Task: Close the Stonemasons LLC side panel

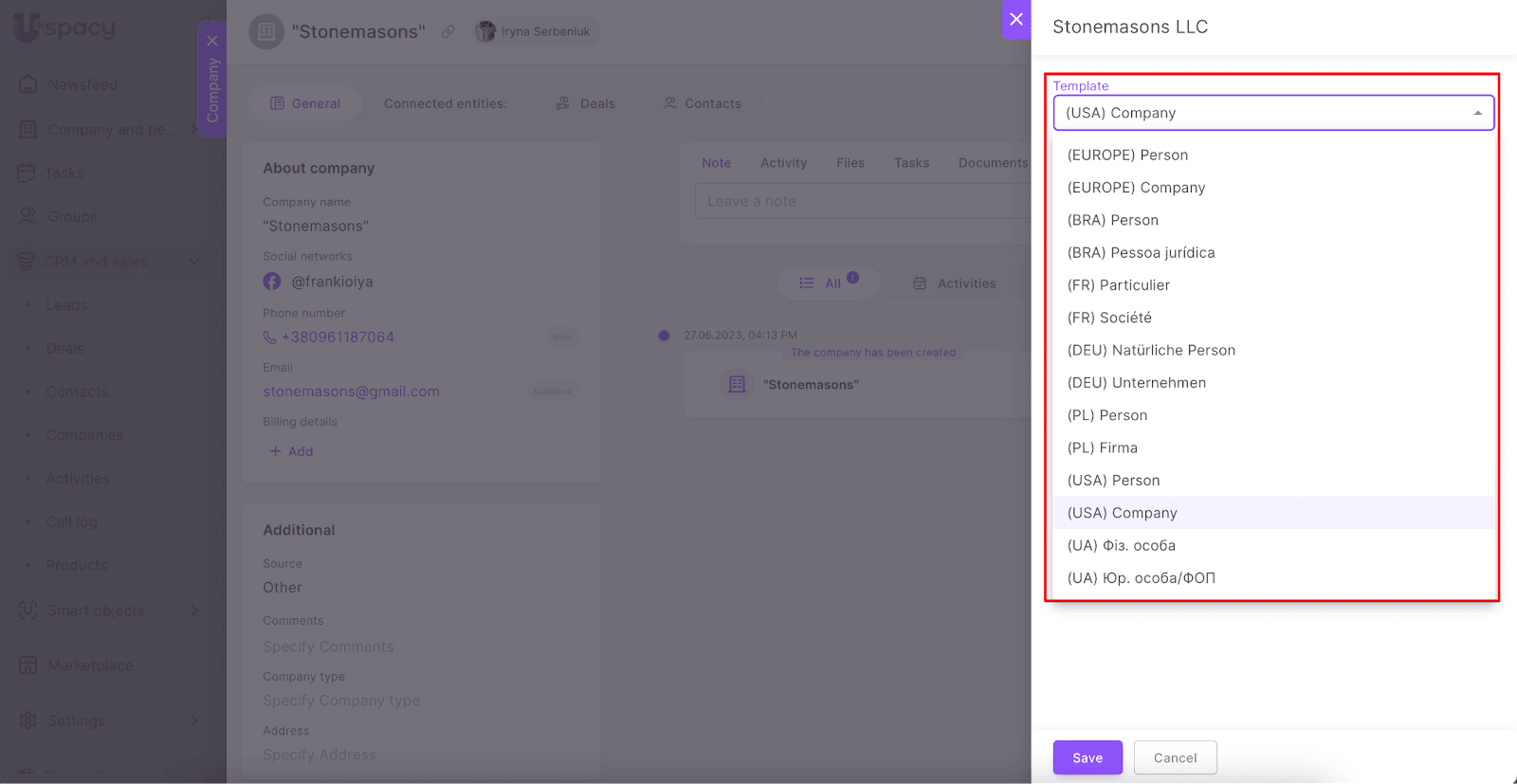Action: click(x=1016, y=19)
